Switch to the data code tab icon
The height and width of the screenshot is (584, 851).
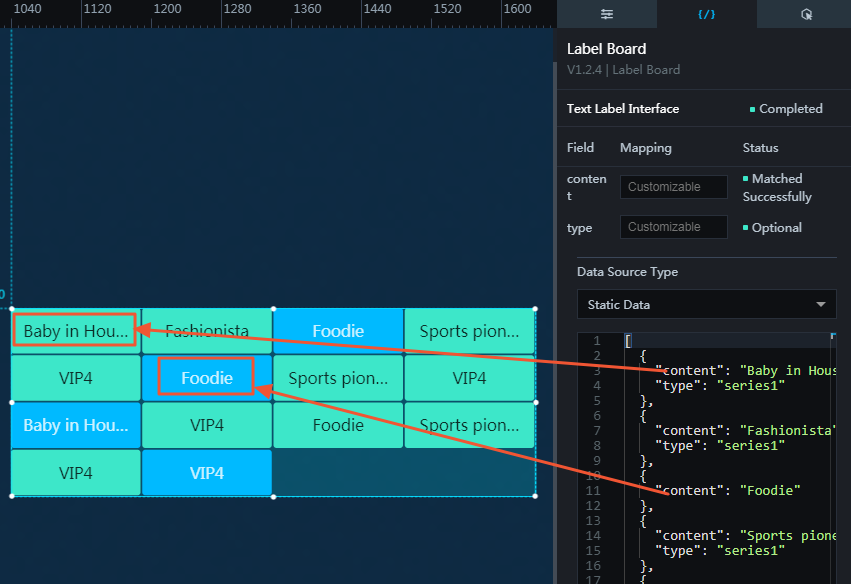point(706,14)
